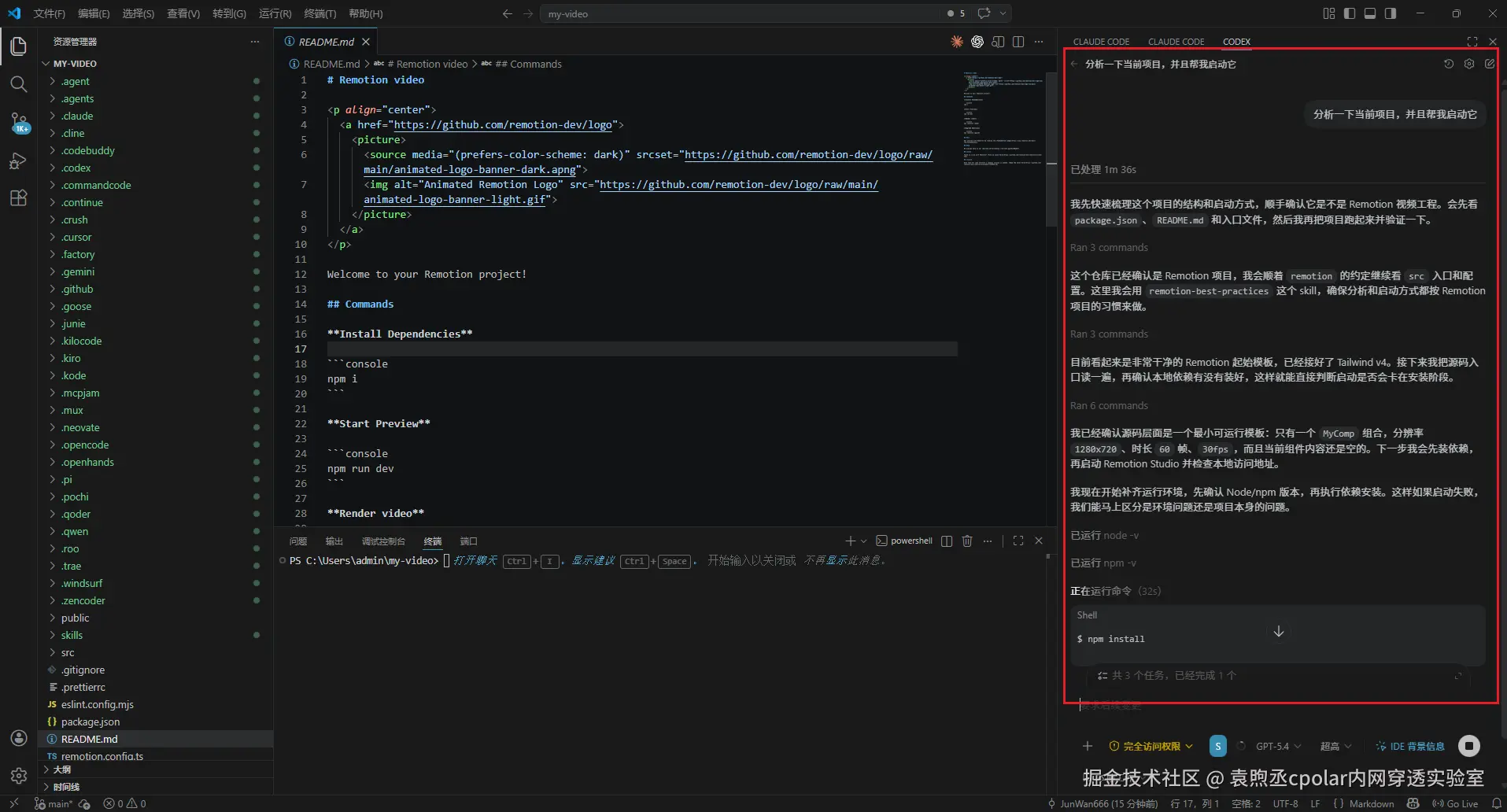
Task: Open the GPT-5.4 model dropdown
Action: click(x=1278, y=746)
